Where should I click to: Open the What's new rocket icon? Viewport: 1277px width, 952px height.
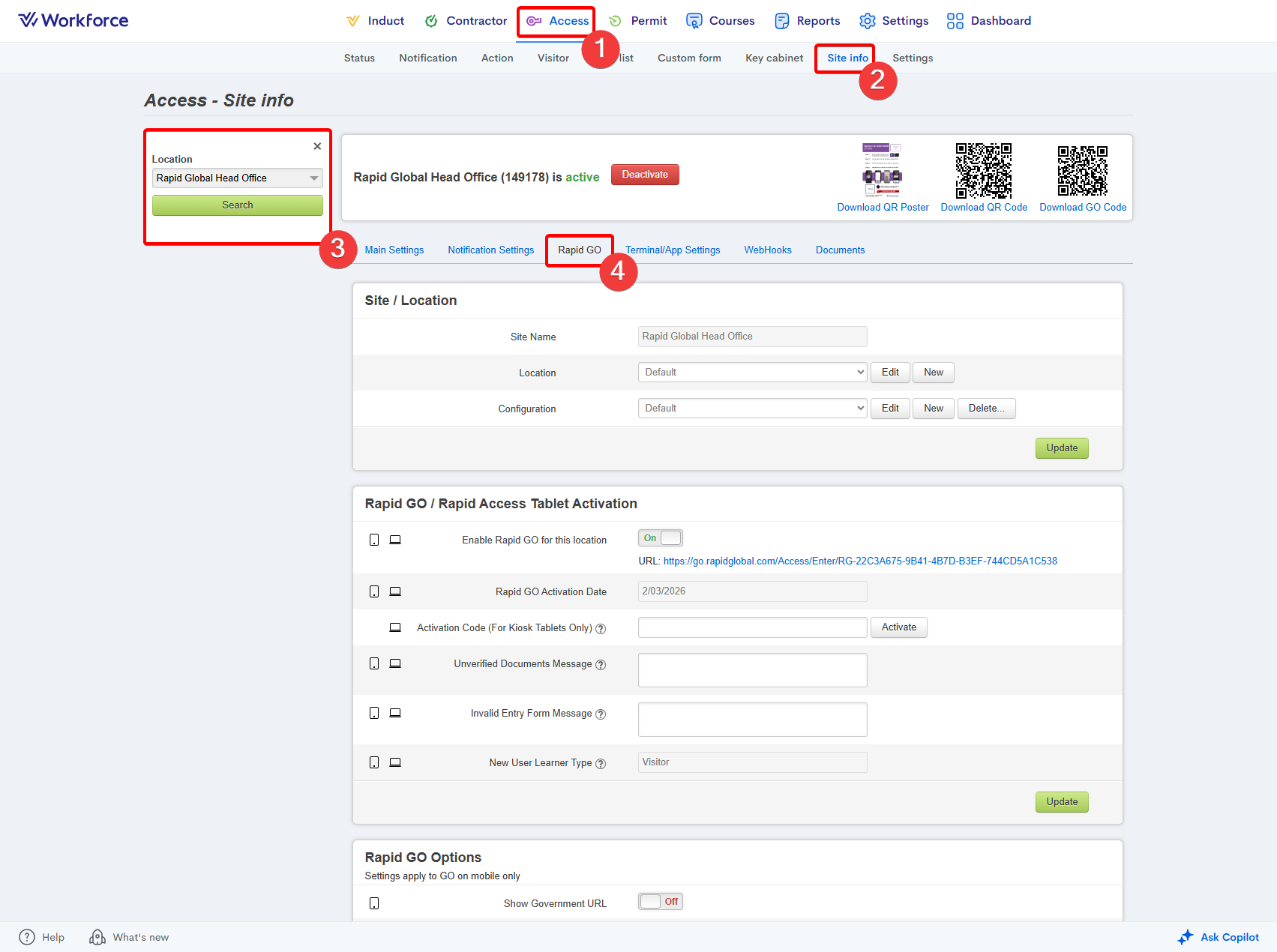click(97, 937)
